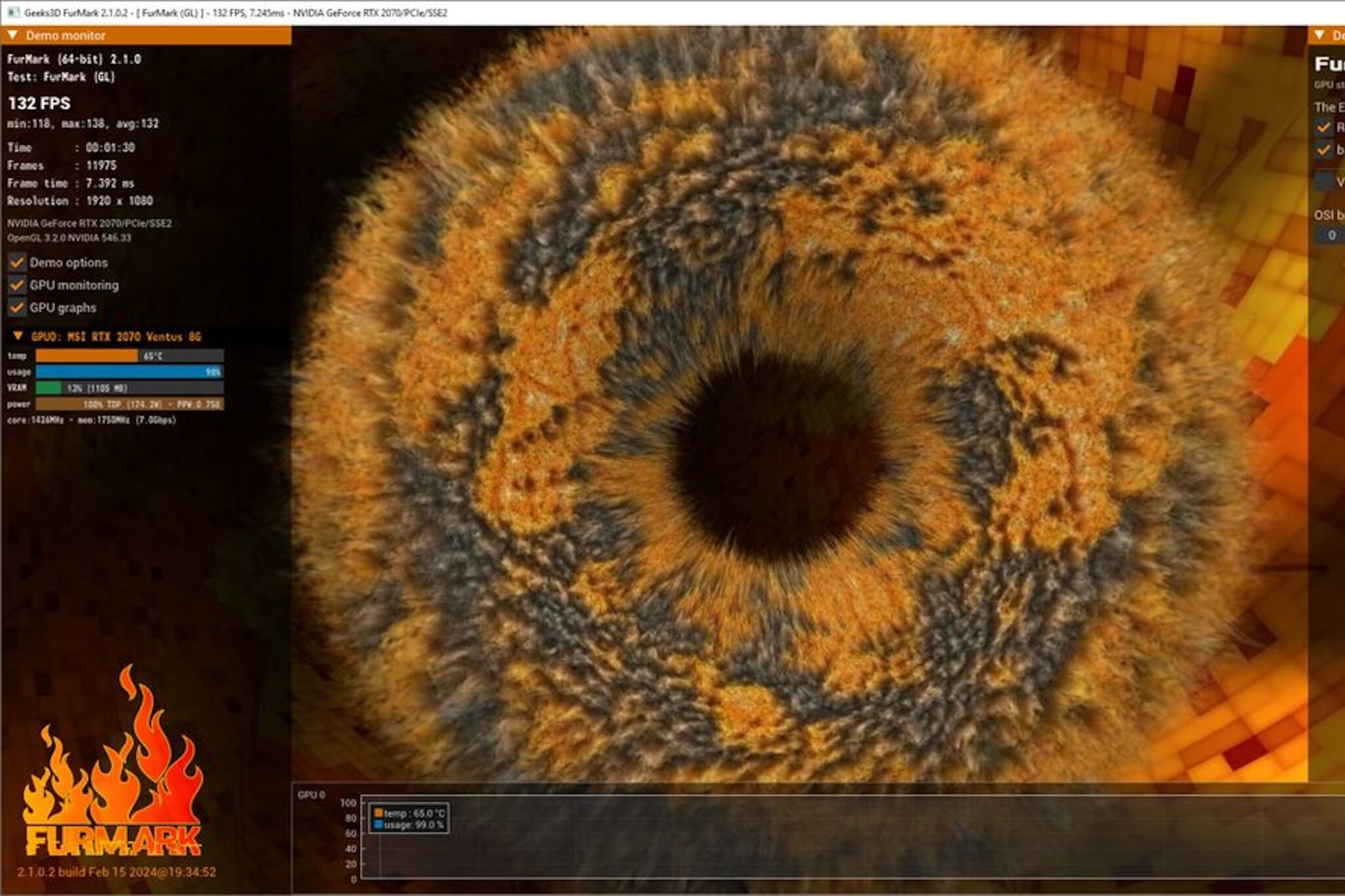Click the build version text under logo

tap(117, 872)
